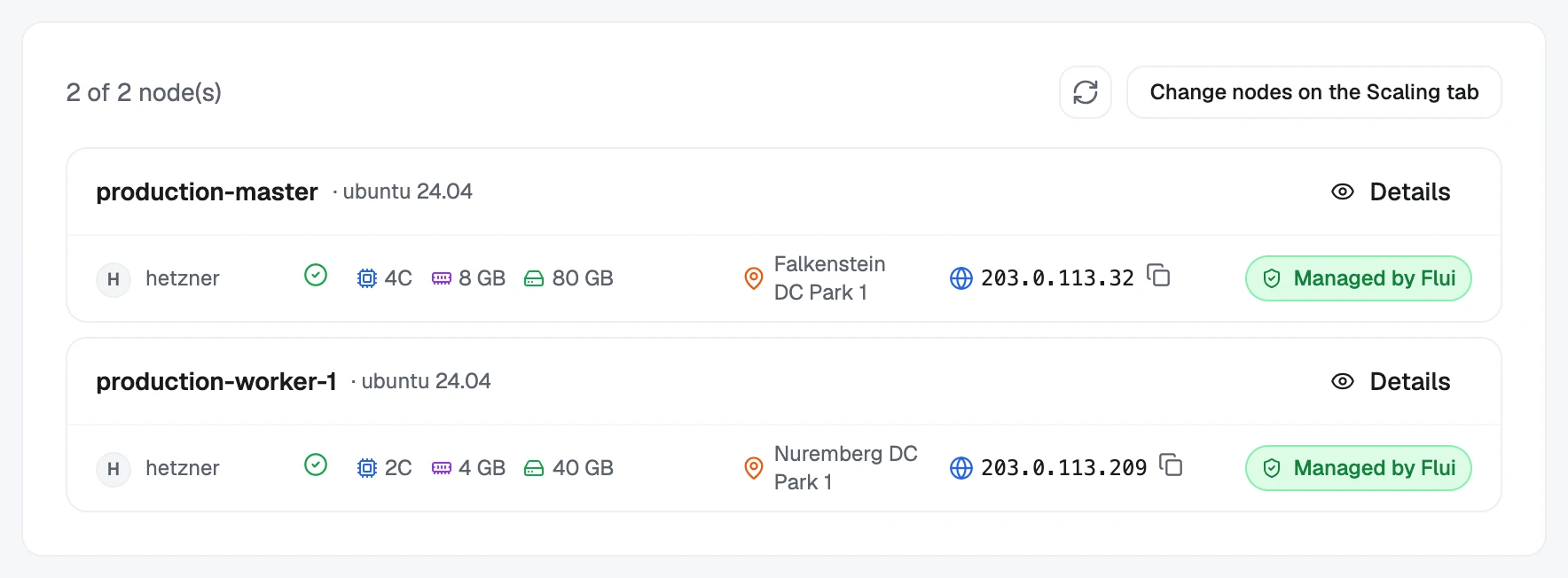Click 'hetzner' provider label in production-master row

pos(182,278)
